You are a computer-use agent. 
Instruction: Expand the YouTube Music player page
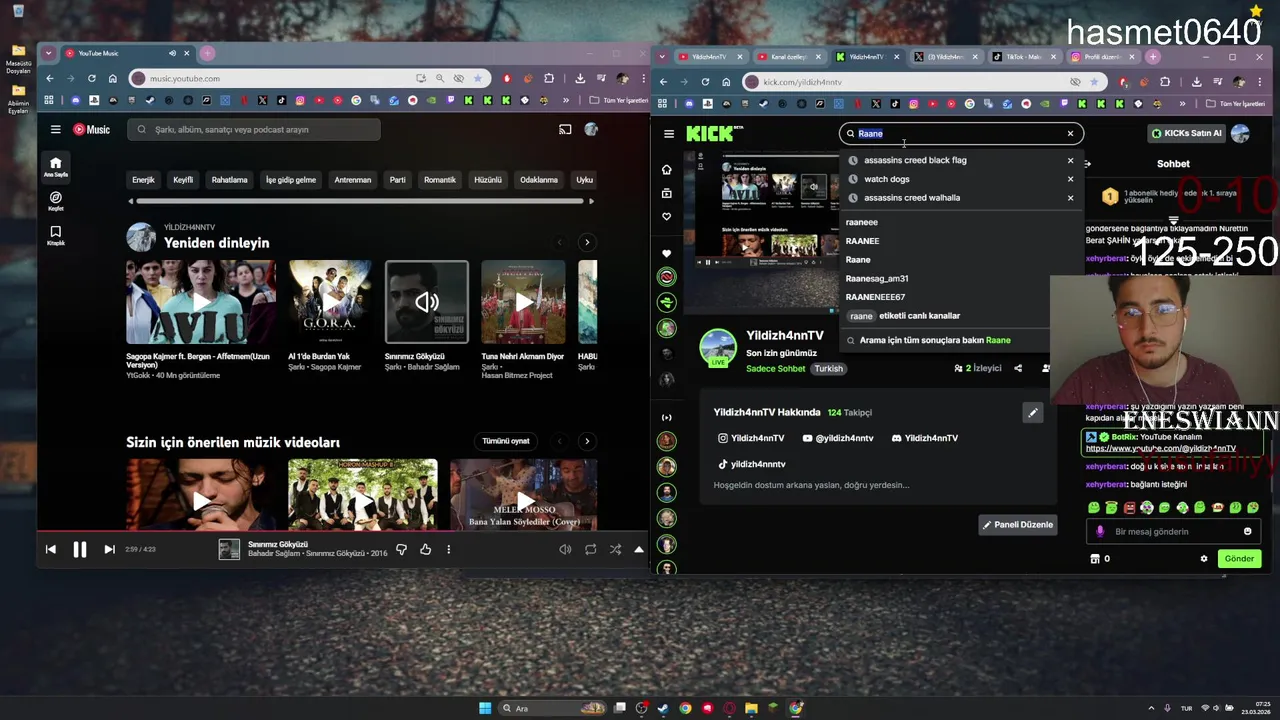tap(639, 549)
